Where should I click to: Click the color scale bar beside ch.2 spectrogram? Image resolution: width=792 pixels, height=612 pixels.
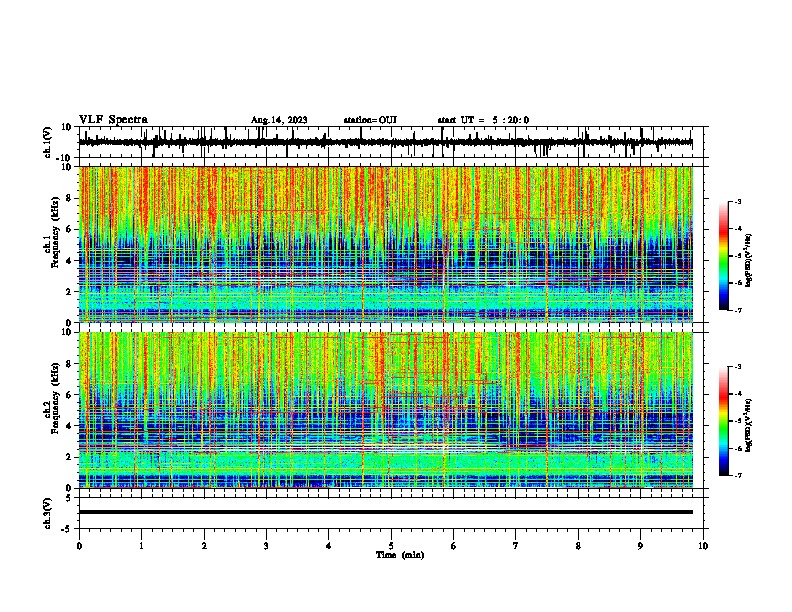click(x=723, y=421)
